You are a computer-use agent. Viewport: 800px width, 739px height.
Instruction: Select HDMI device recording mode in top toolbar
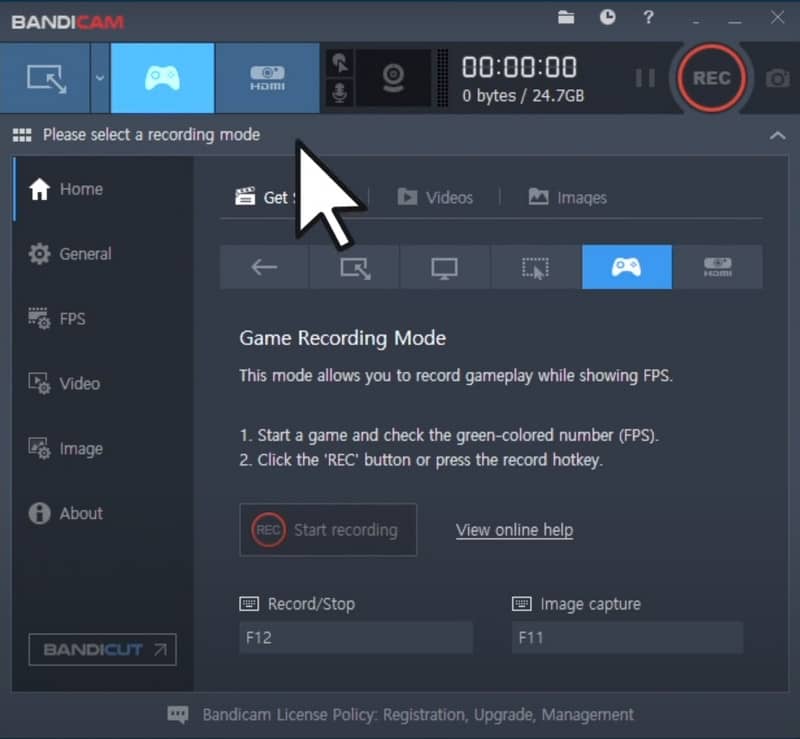267,78
